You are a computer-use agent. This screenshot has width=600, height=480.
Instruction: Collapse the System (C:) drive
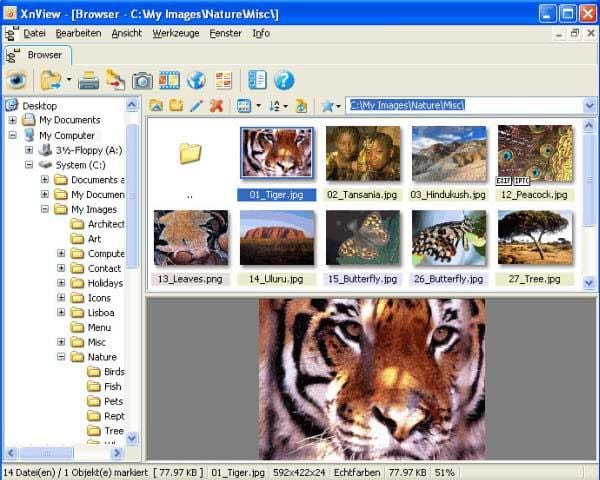29,165
